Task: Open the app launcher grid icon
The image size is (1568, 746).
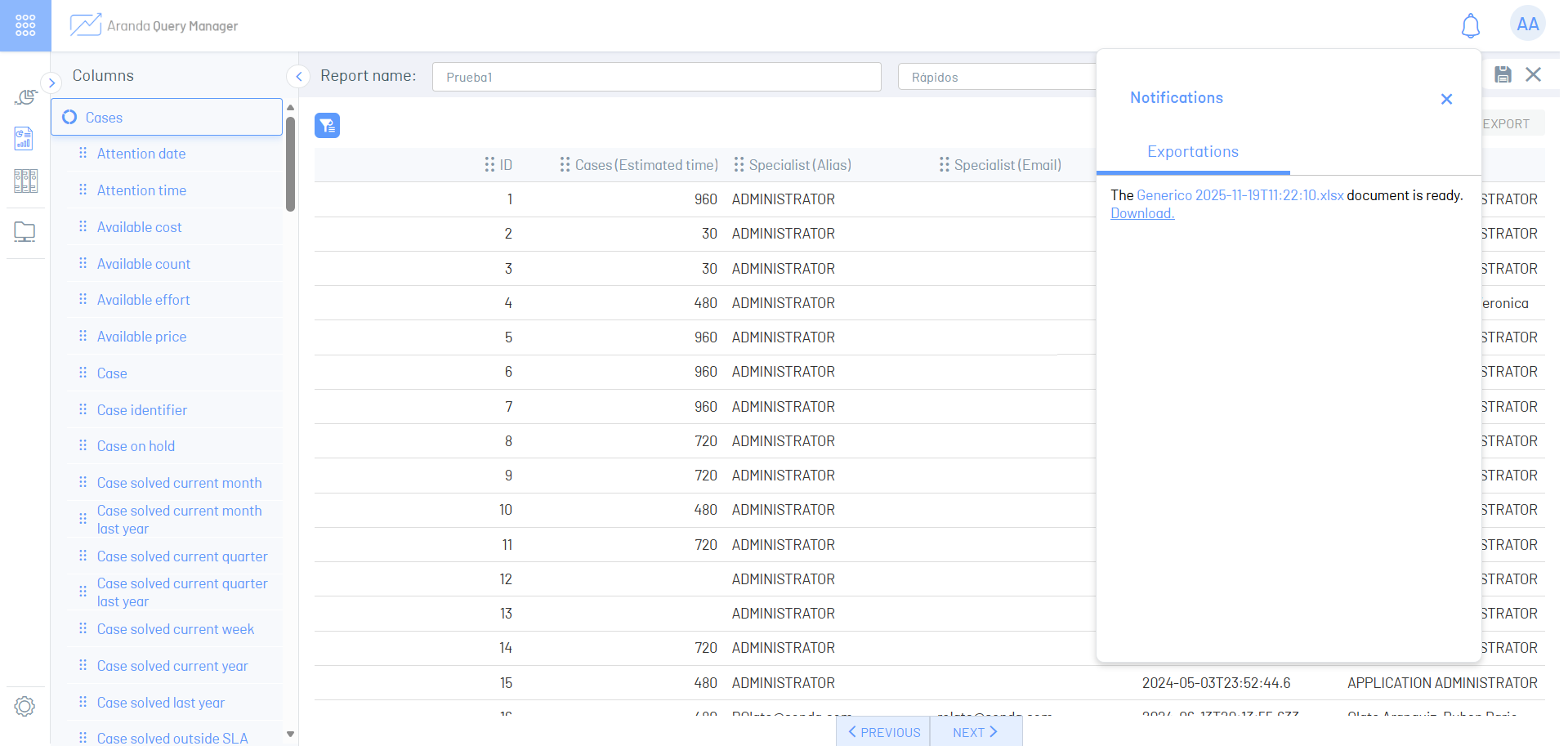Action: (x=25, y=25)
